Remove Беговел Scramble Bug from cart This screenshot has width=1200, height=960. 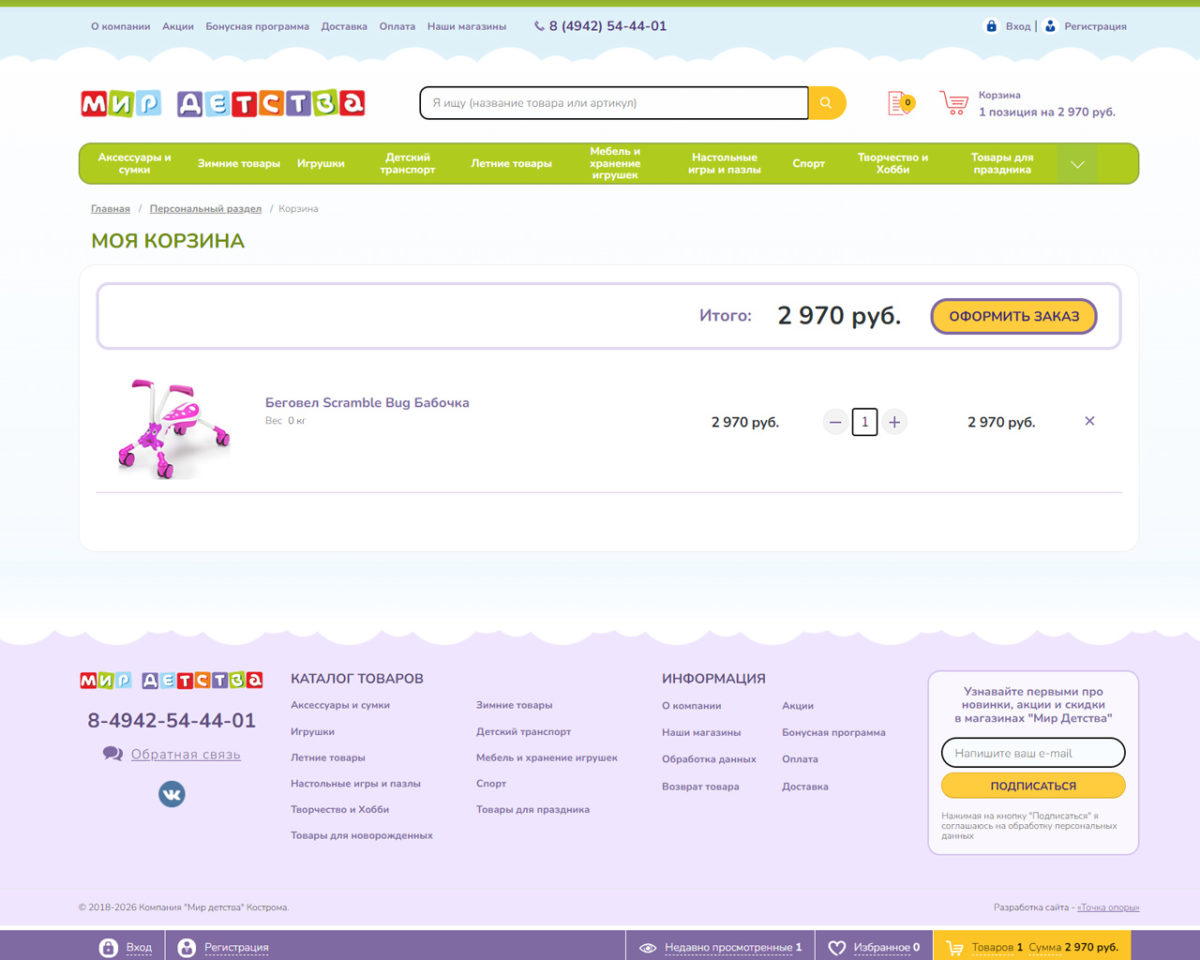1090,421
